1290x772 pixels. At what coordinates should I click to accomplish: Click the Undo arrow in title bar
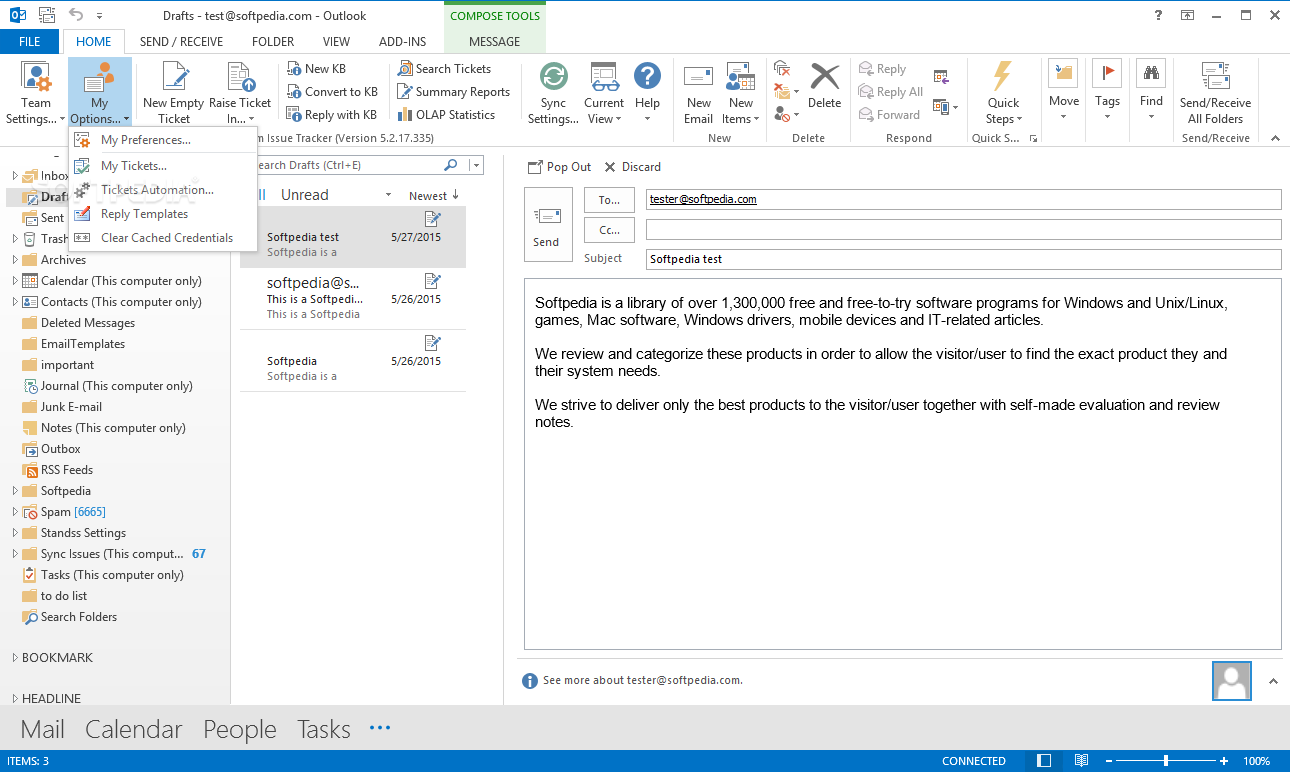coord(77,15)
